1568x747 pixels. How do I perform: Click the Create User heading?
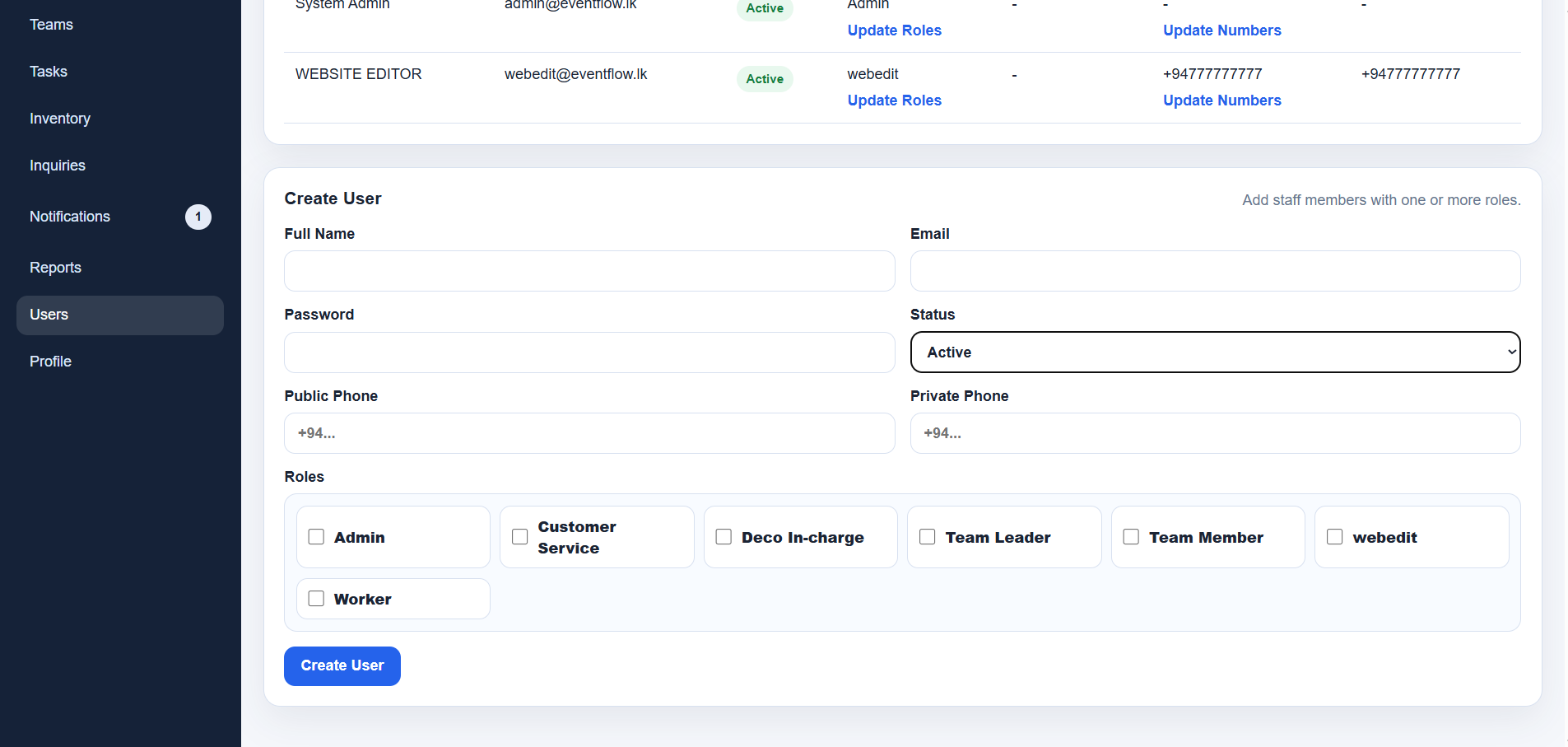333,198
